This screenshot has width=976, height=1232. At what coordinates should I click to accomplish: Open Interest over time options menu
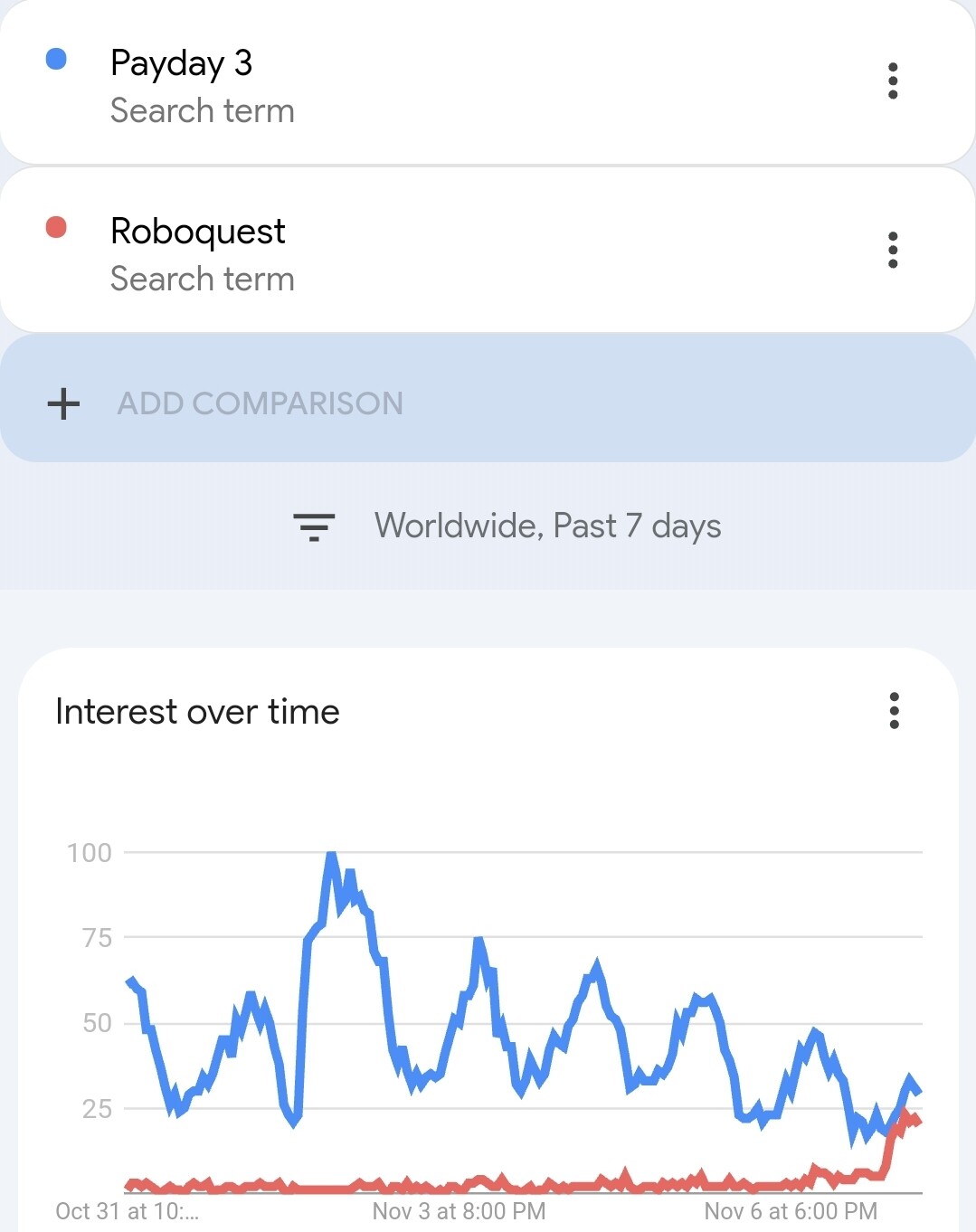(894, 711)
